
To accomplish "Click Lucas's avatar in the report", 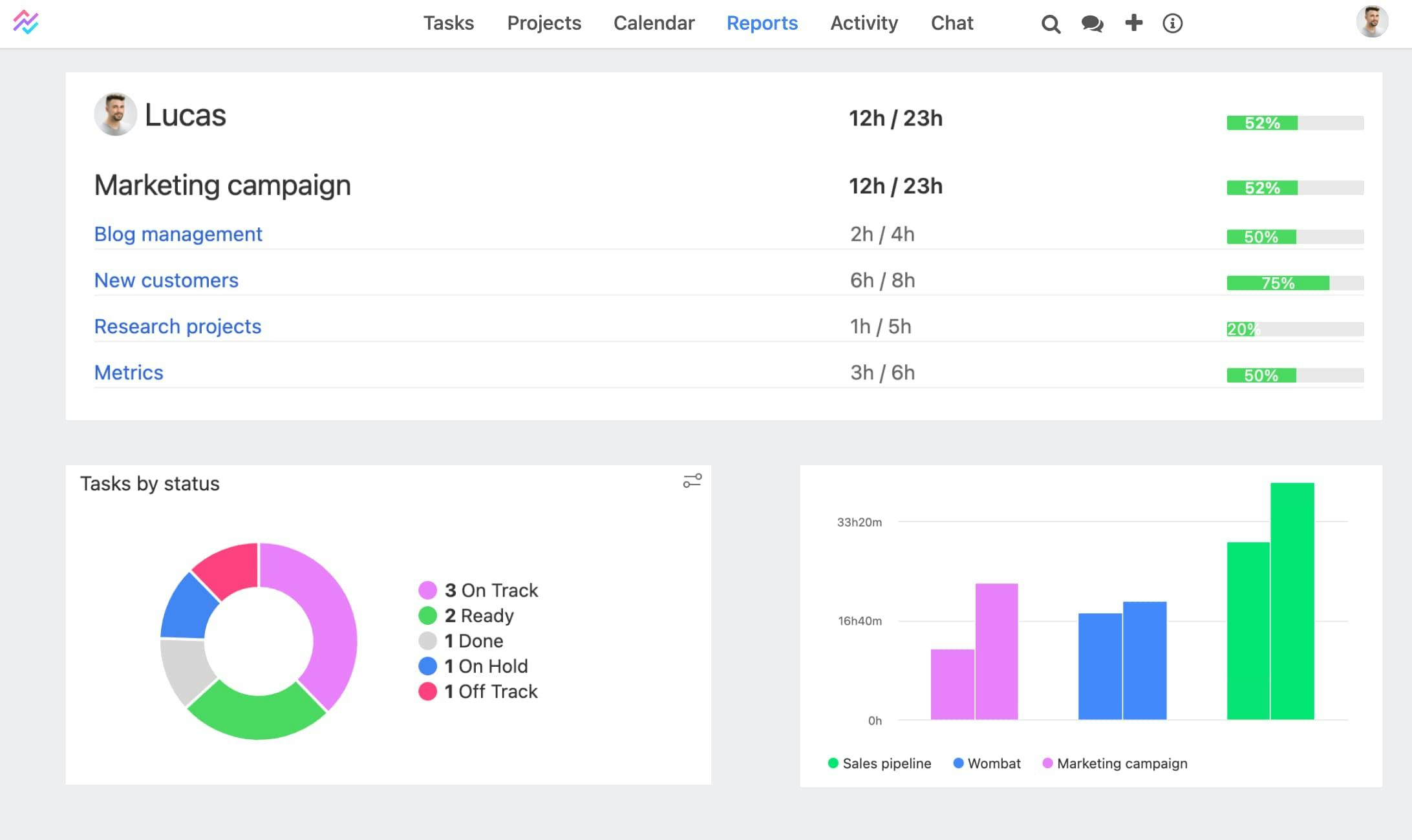I will point(115,114).
